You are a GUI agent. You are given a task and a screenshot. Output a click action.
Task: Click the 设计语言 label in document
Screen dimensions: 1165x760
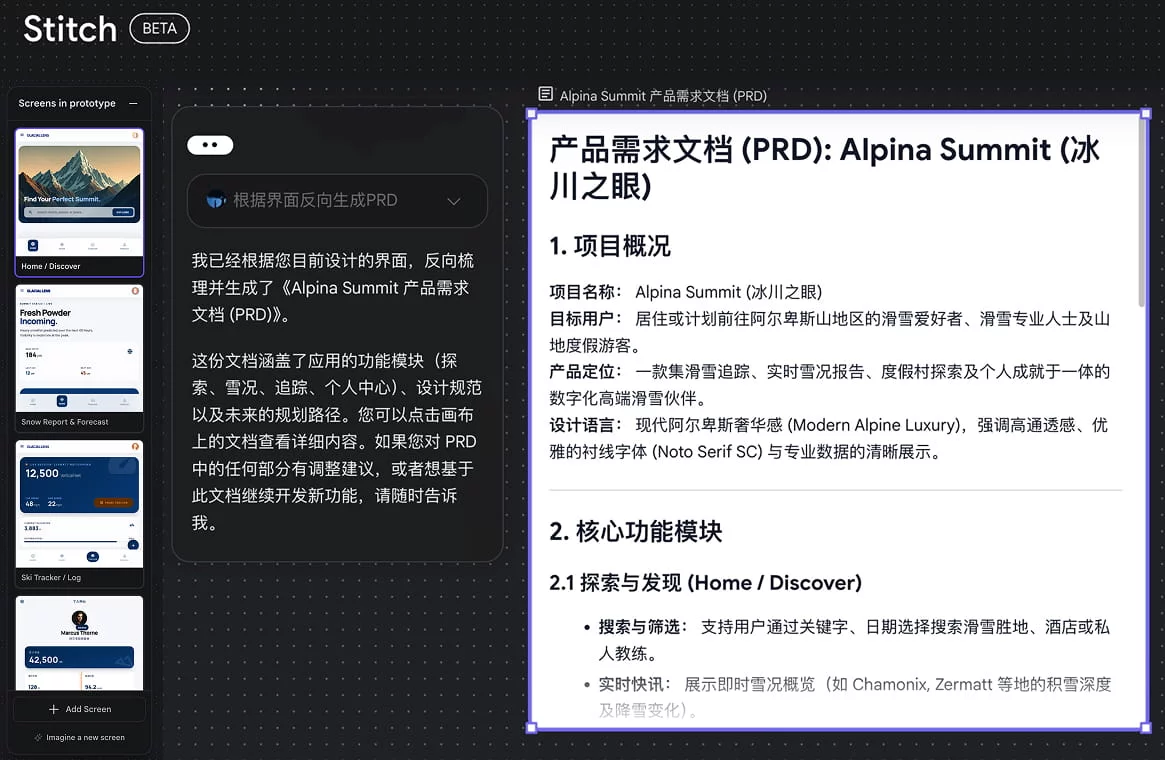click(x=585, y=425)
